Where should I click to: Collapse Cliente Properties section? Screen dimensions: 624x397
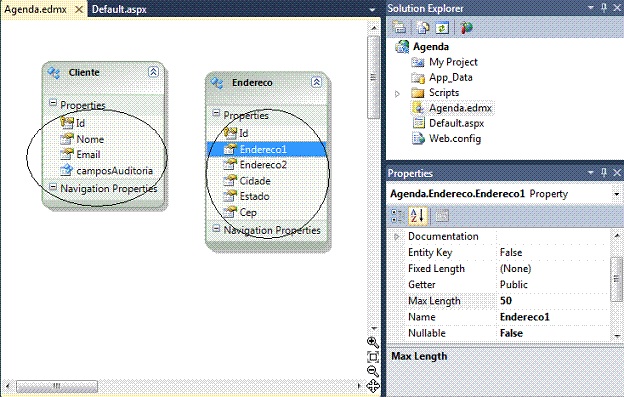click(x=53, y=103)
